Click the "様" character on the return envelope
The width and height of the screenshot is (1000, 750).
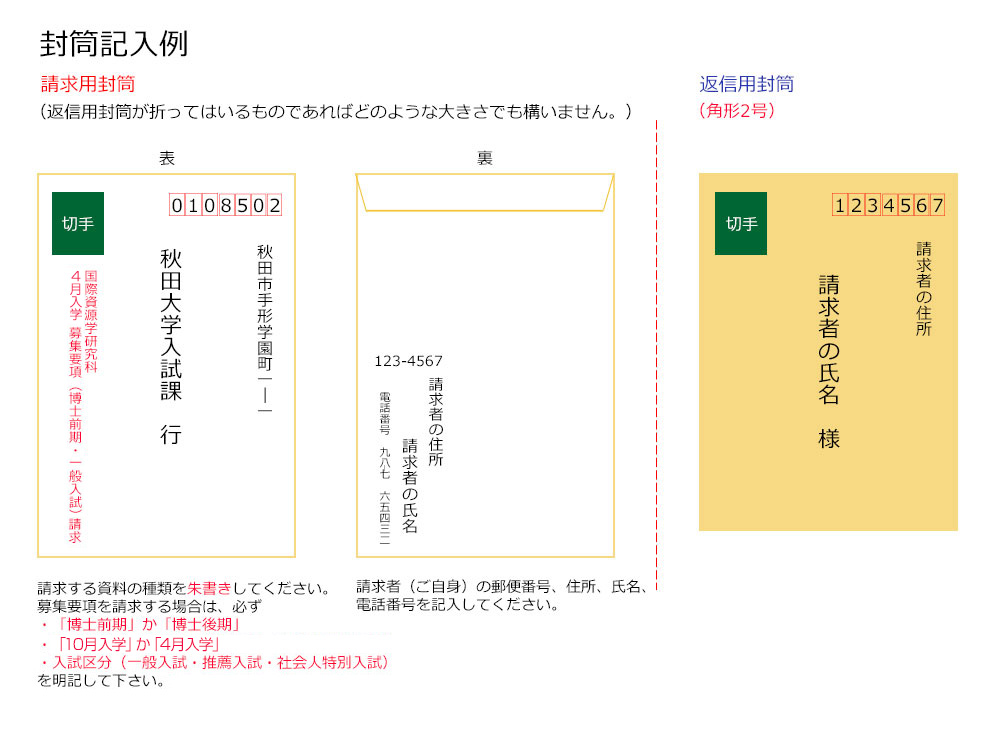pyautogui.click(x=828, y=439)
